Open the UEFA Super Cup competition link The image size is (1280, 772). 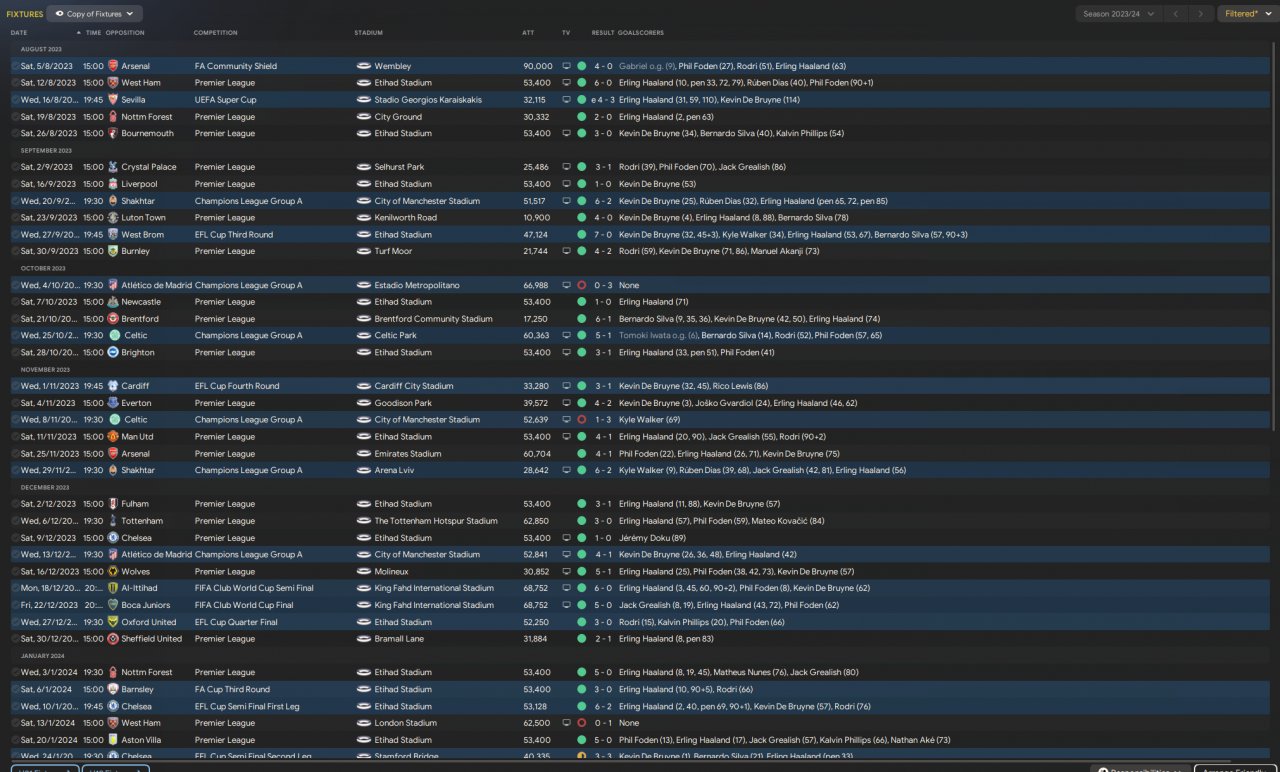(225, 100)
